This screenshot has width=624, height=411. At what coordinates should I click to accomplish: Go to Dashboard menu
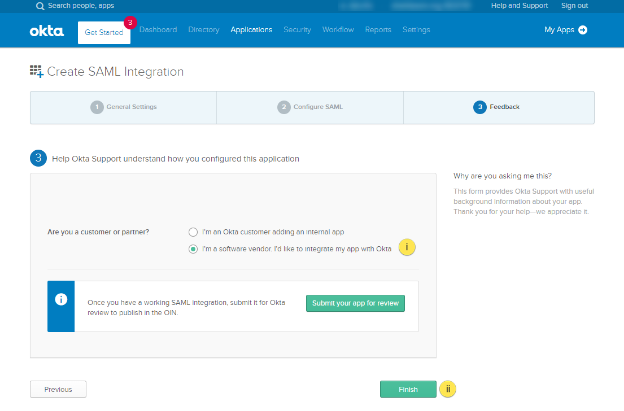coord(158,29)
